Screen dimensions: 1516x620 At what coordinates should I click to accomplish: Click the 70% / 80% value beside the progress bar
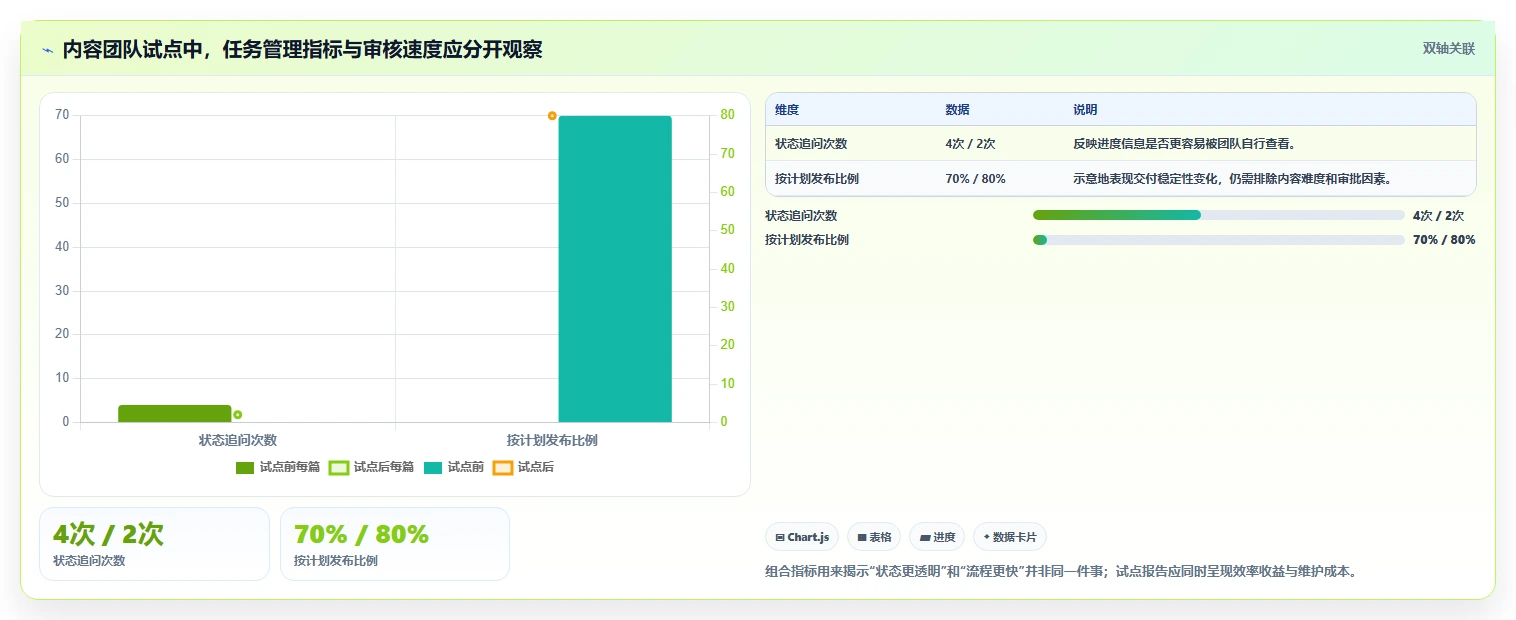click(1444, 240)
